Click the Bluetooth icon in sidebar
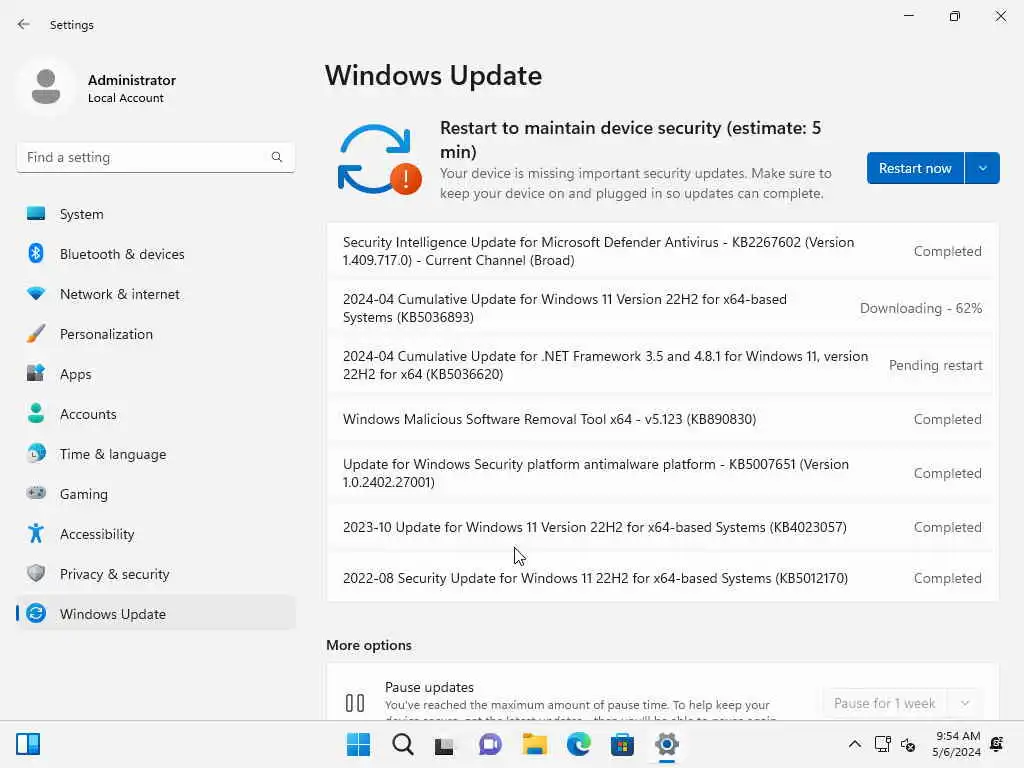The image size is (1024, 768). 36,253
